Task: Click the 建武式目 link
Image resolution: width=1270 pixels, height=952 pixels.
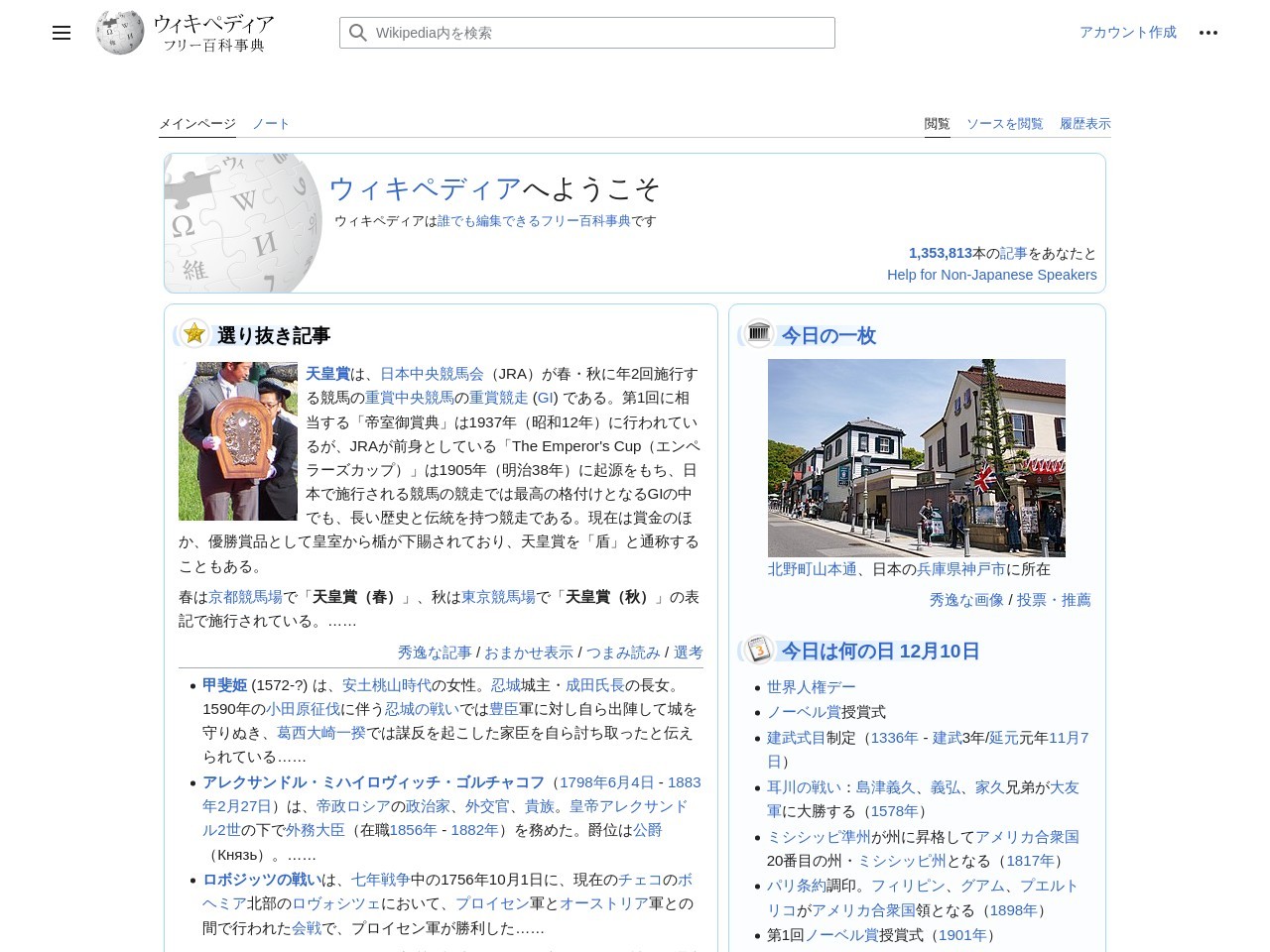Action: 796,738
